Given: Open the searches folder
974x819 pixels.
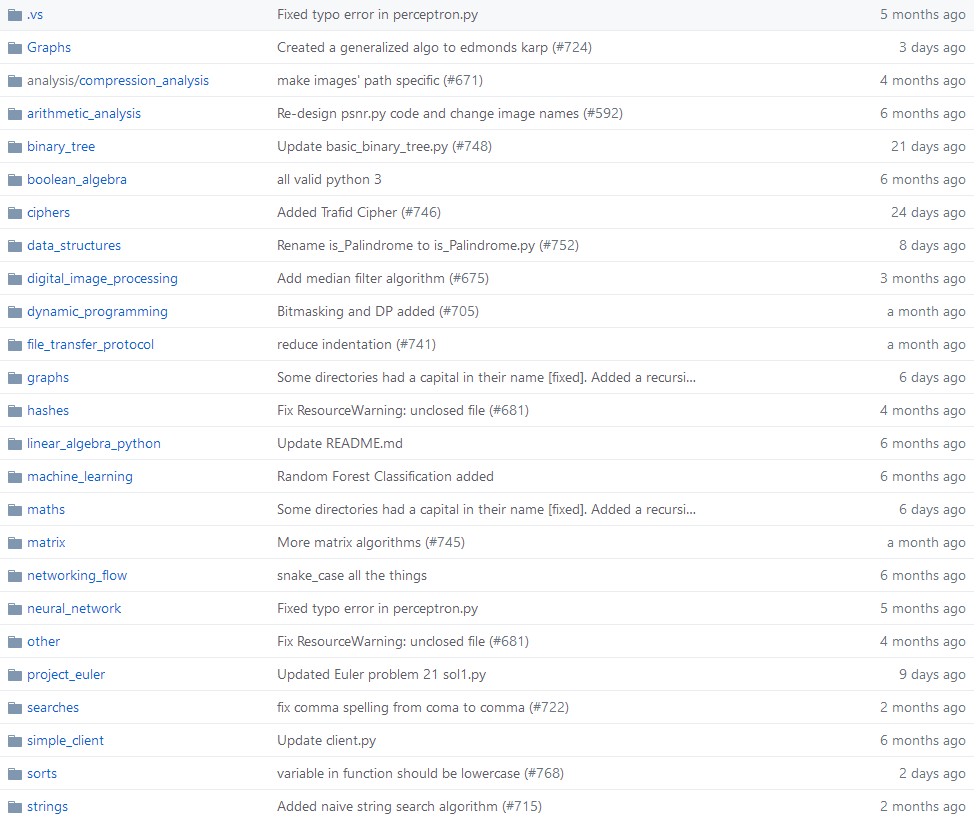Looking at the screenshot, I should 53,707.
